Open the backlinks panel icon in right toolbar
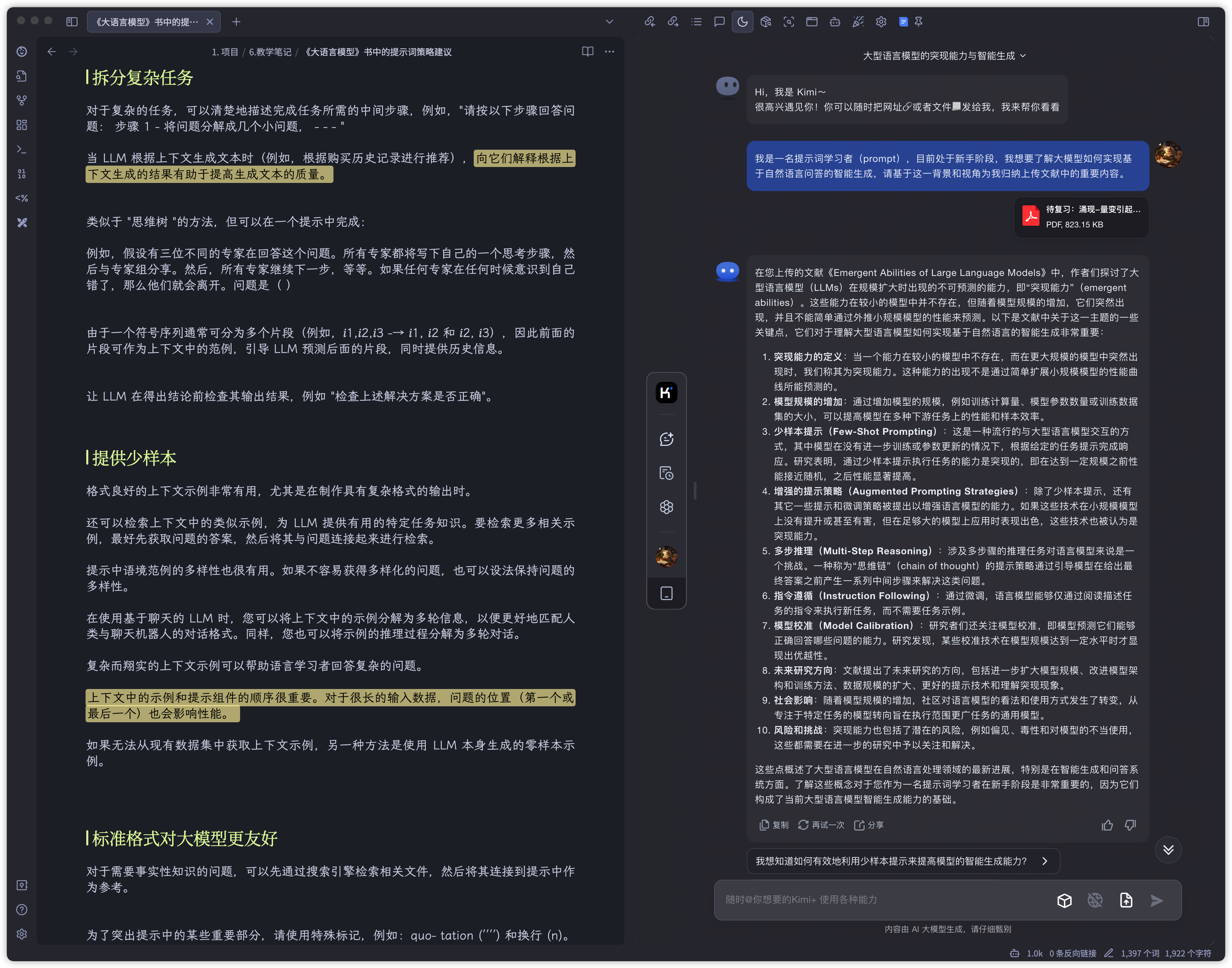The height and width of the screenshot is (968, 1232). (650, 21)
